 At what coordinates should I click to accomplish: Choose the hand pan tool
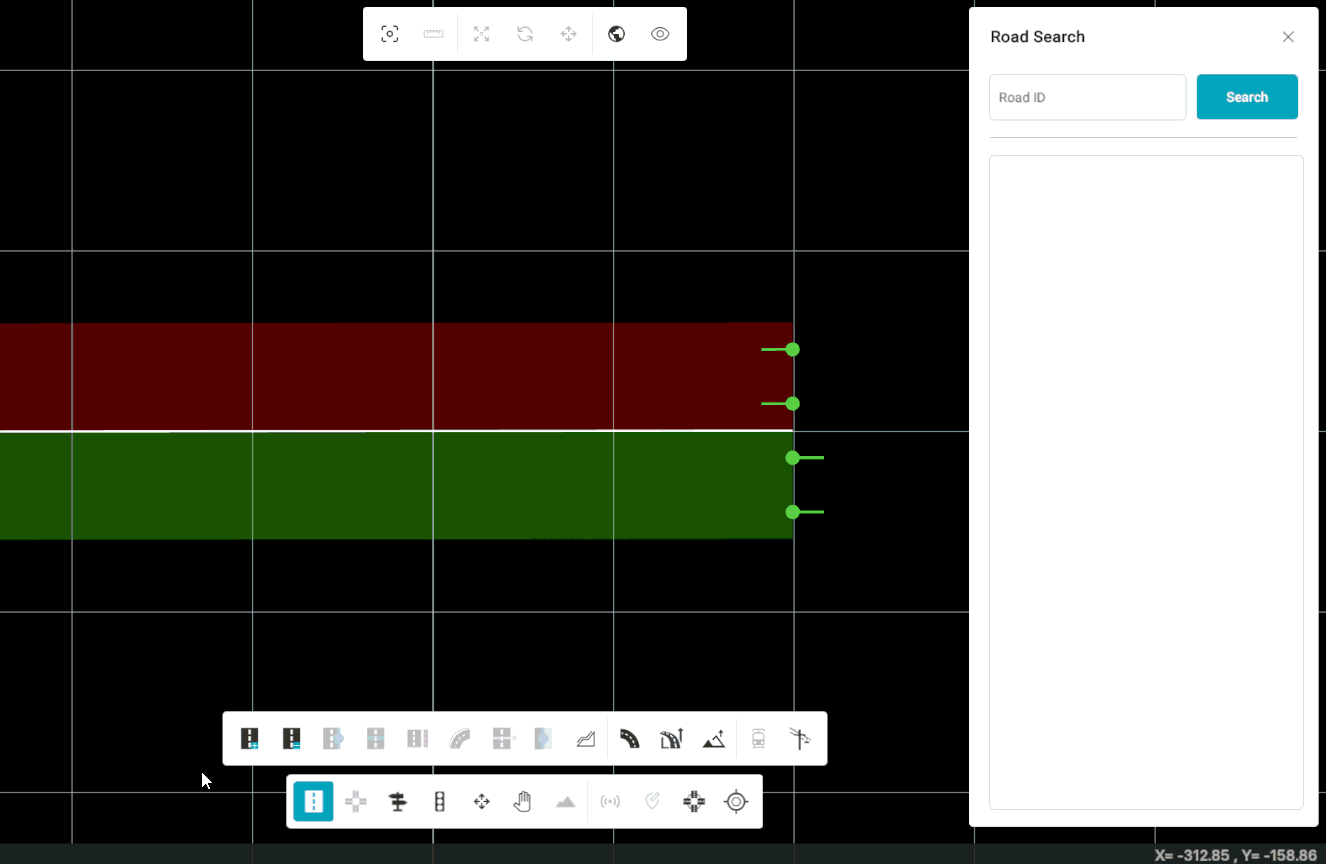tap(522, 802)
